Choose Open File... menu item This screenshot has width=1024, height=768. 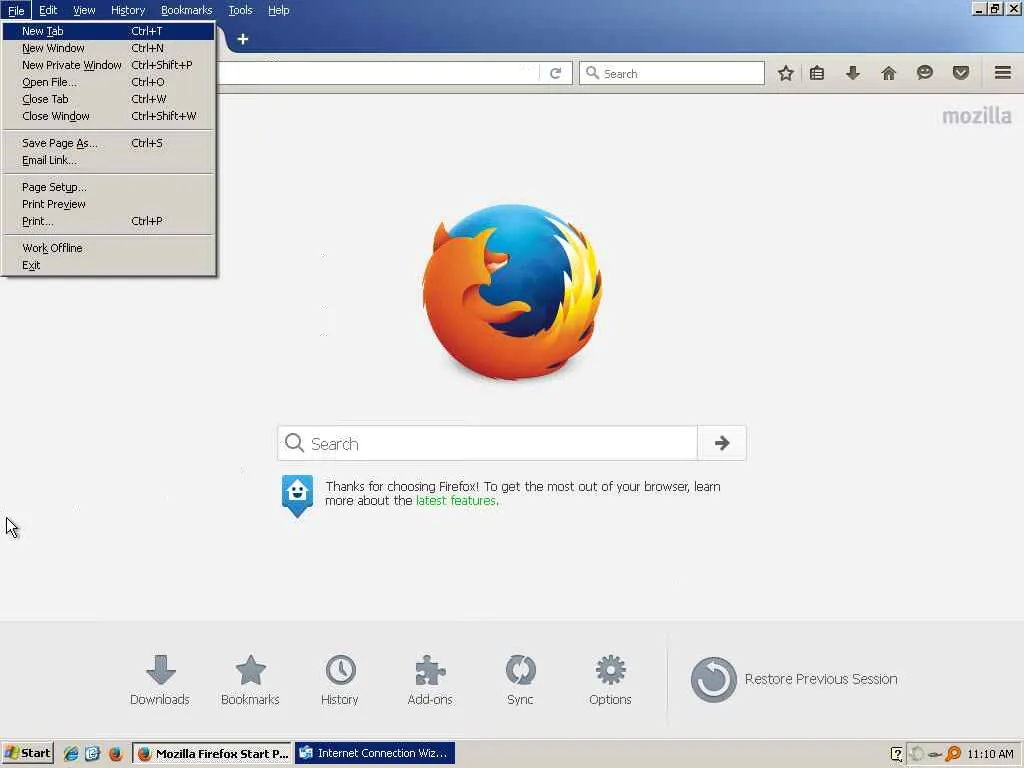click(108, 82)
